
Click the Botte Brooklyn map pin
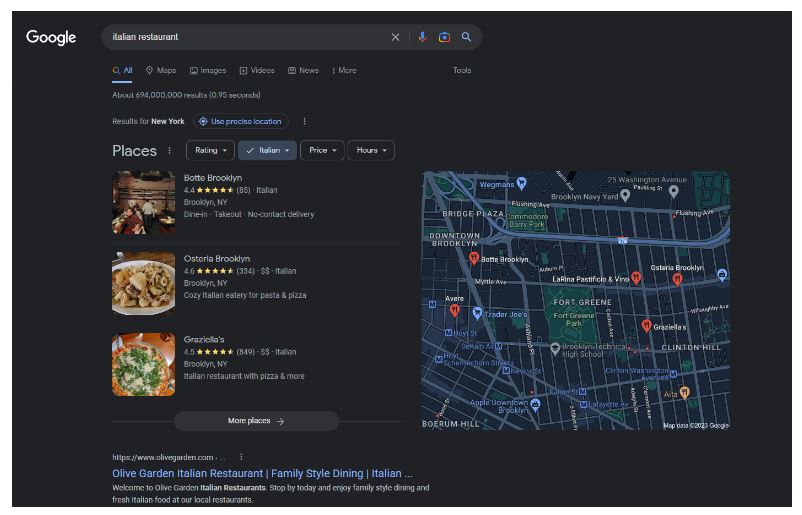tap(473, 258)
